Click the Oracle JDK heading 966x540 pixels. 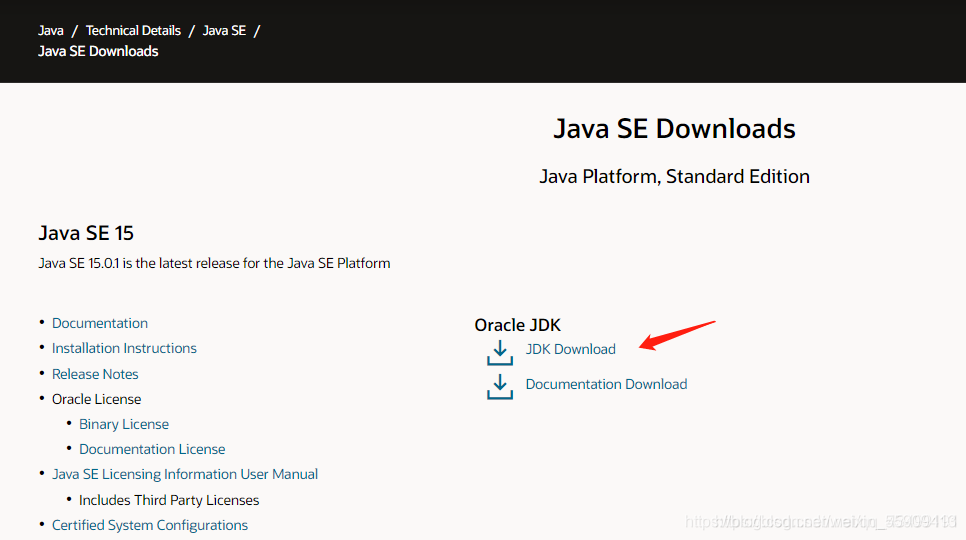coord(518,325)
